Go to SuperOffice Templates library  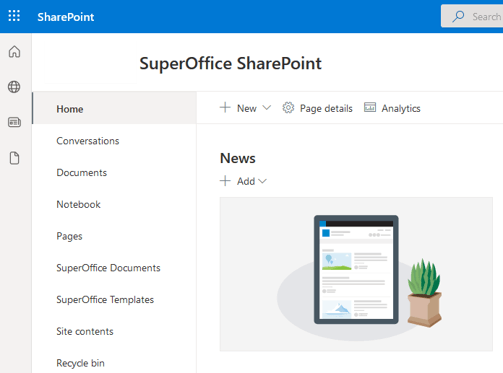[x=105, y=299]
